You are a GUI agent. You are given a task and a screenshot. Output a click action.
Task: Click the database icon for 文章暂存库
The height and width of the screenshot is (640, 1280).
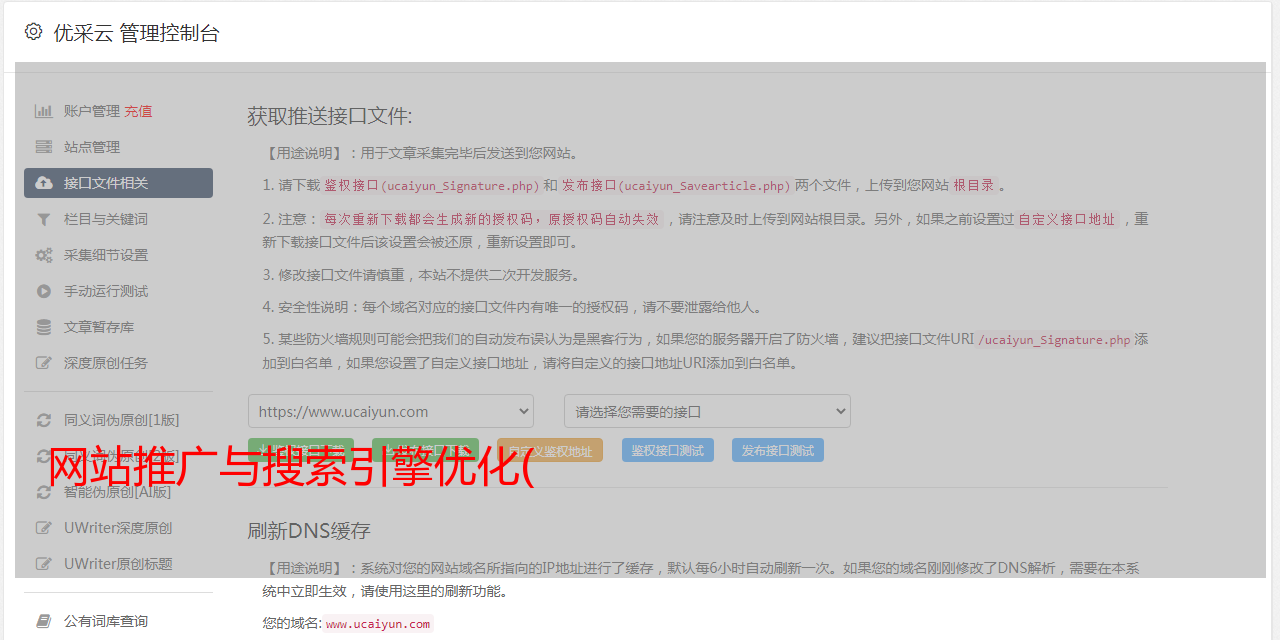tap(44, 327)
